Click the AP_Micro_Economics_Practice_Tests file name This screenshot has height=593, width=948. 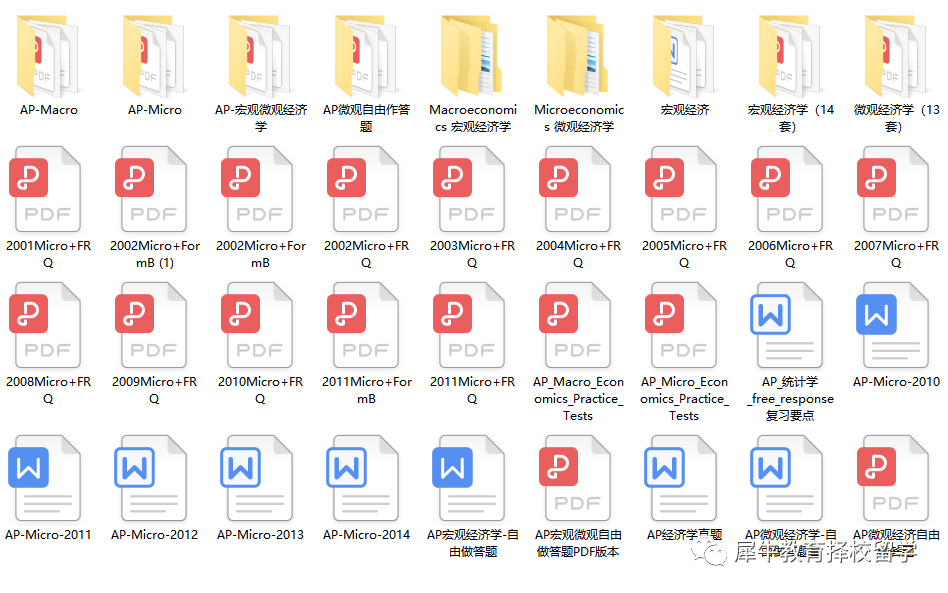click(x=684, y=399)
